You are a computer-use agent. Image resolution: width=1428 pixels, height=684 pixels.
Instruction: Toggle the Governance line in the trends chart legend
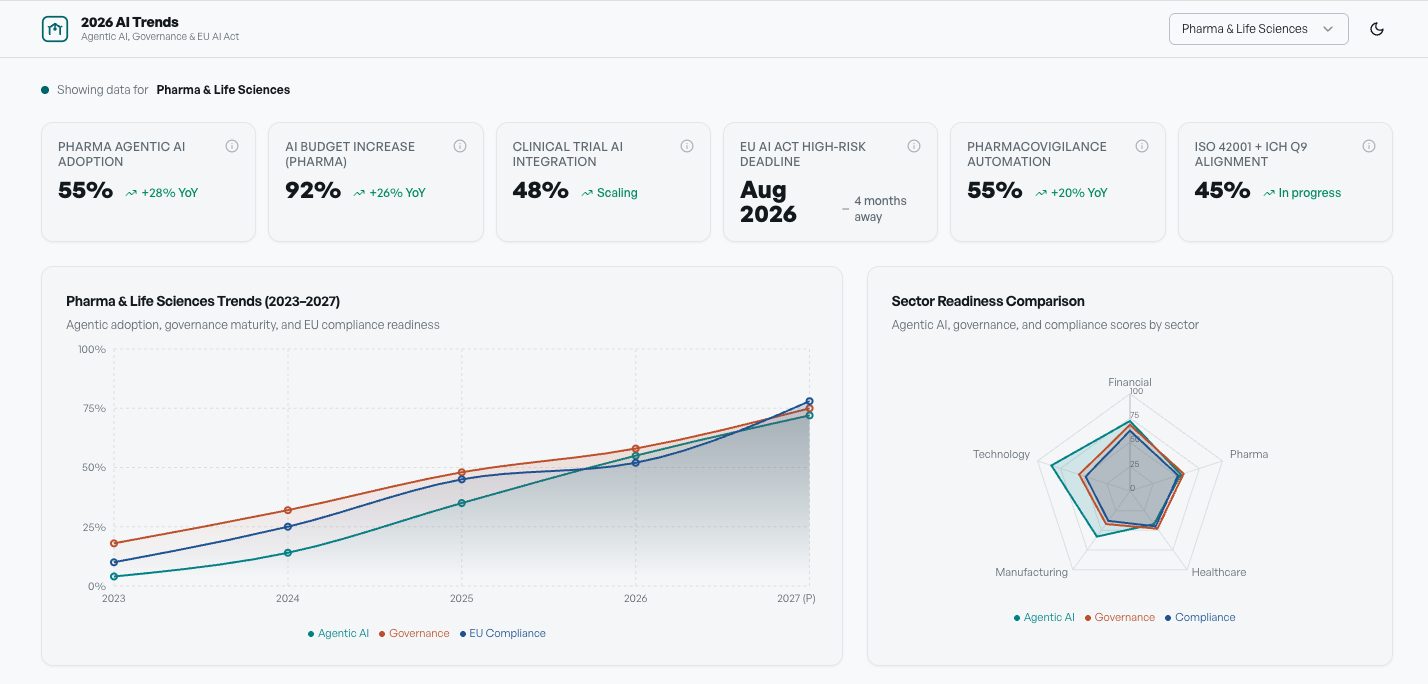413,633
